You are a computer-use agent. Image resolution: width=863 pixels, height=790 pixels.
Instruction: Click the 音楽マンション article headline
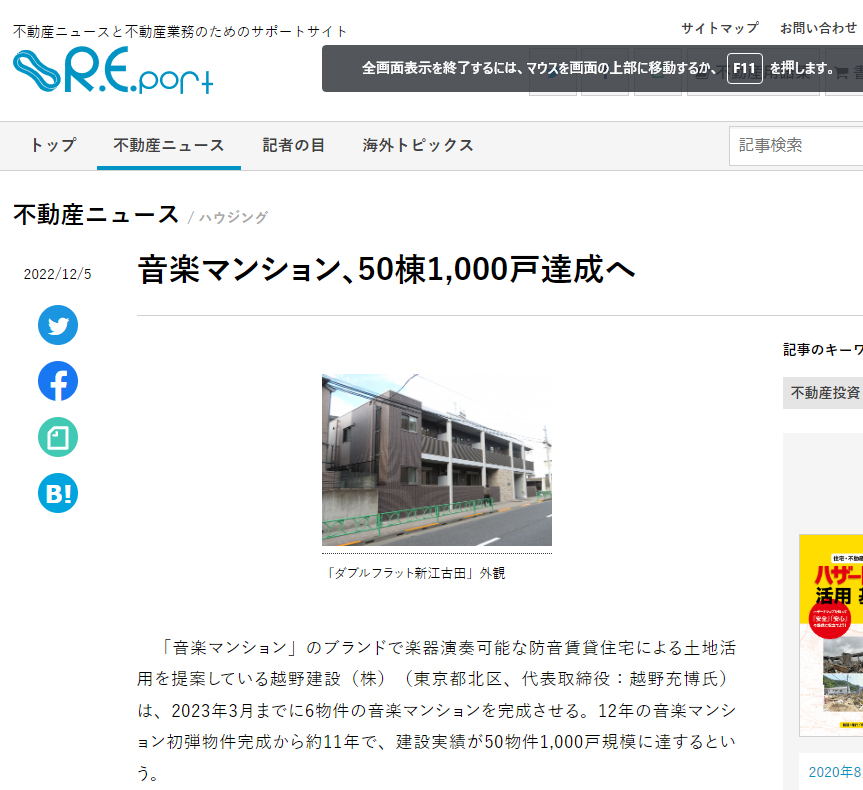386,270
